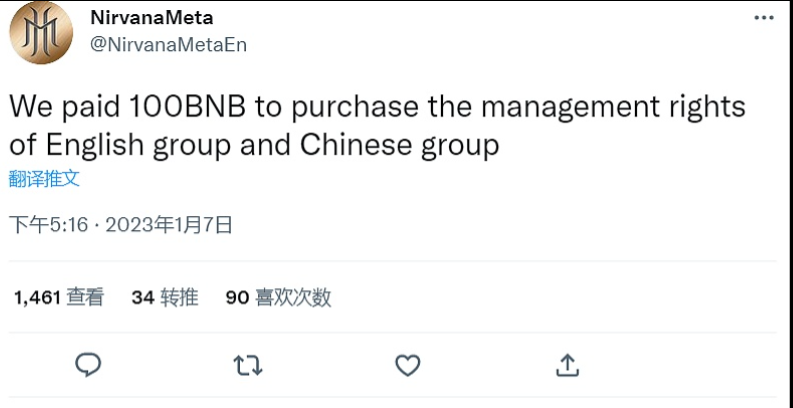793x408 pixels.
Task: Click the 转推 label text
Action: (180, 297)
